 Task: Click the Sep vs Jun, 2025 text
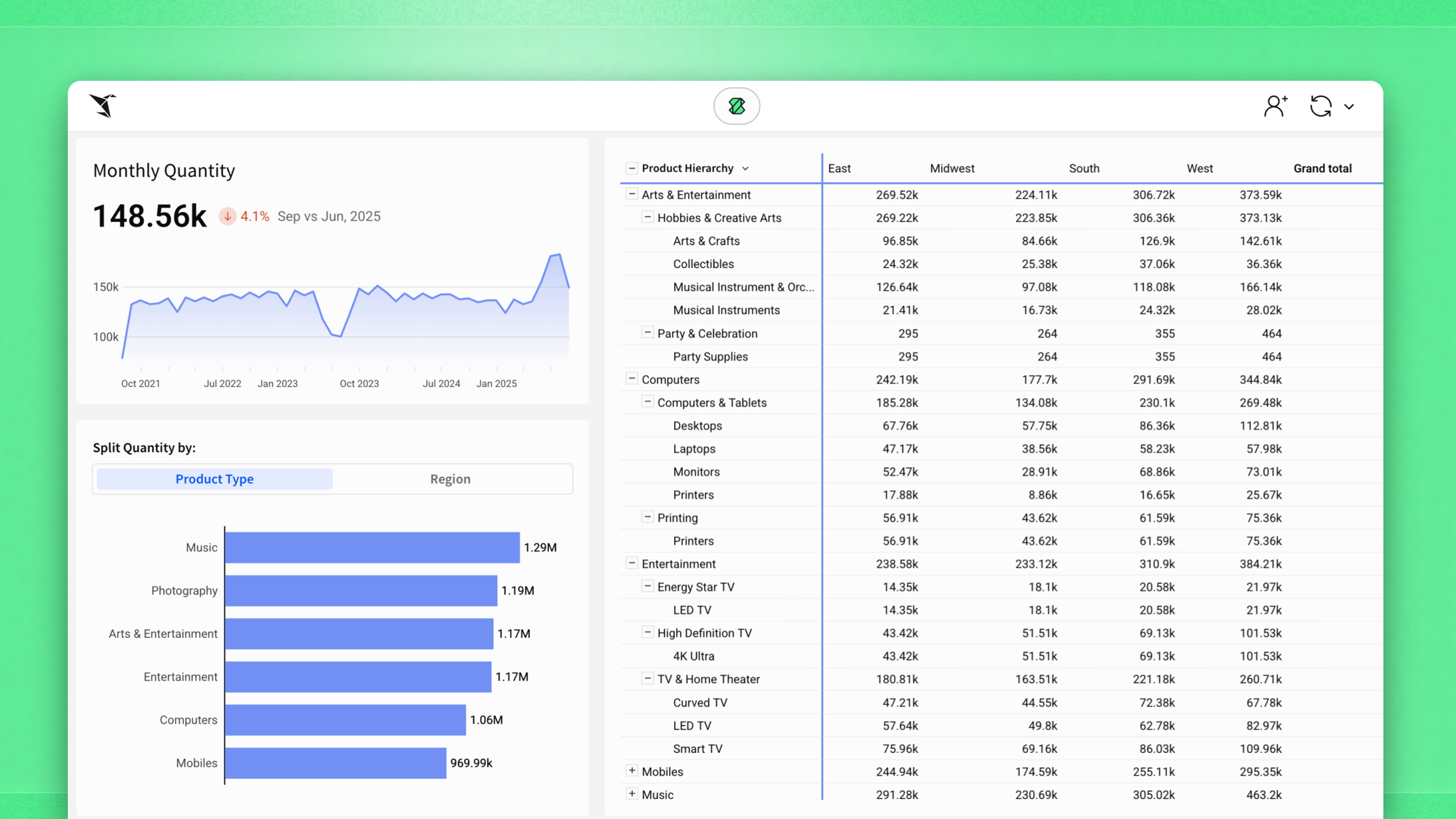tap(328, 217)
